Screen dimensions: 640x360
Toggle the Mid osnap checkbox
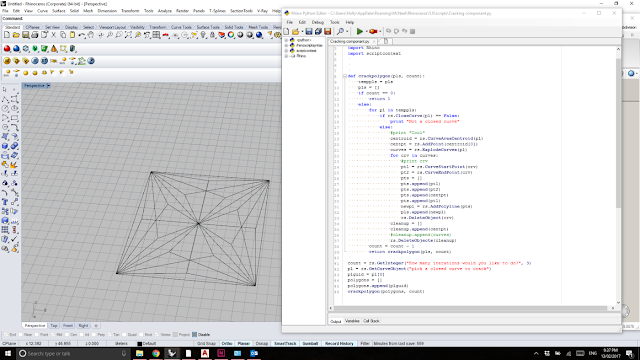pos(53,335)
